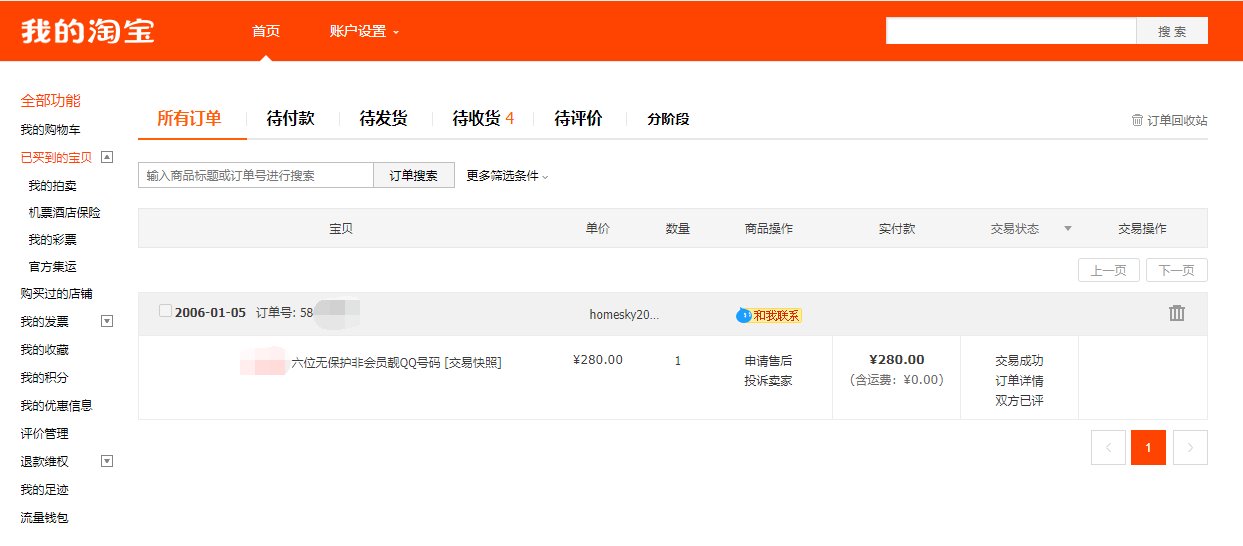Open the 订单回收站 recycle bin
This screenshot has width=1243, height=546.
pyautogui.click(x=1169, y=120)
